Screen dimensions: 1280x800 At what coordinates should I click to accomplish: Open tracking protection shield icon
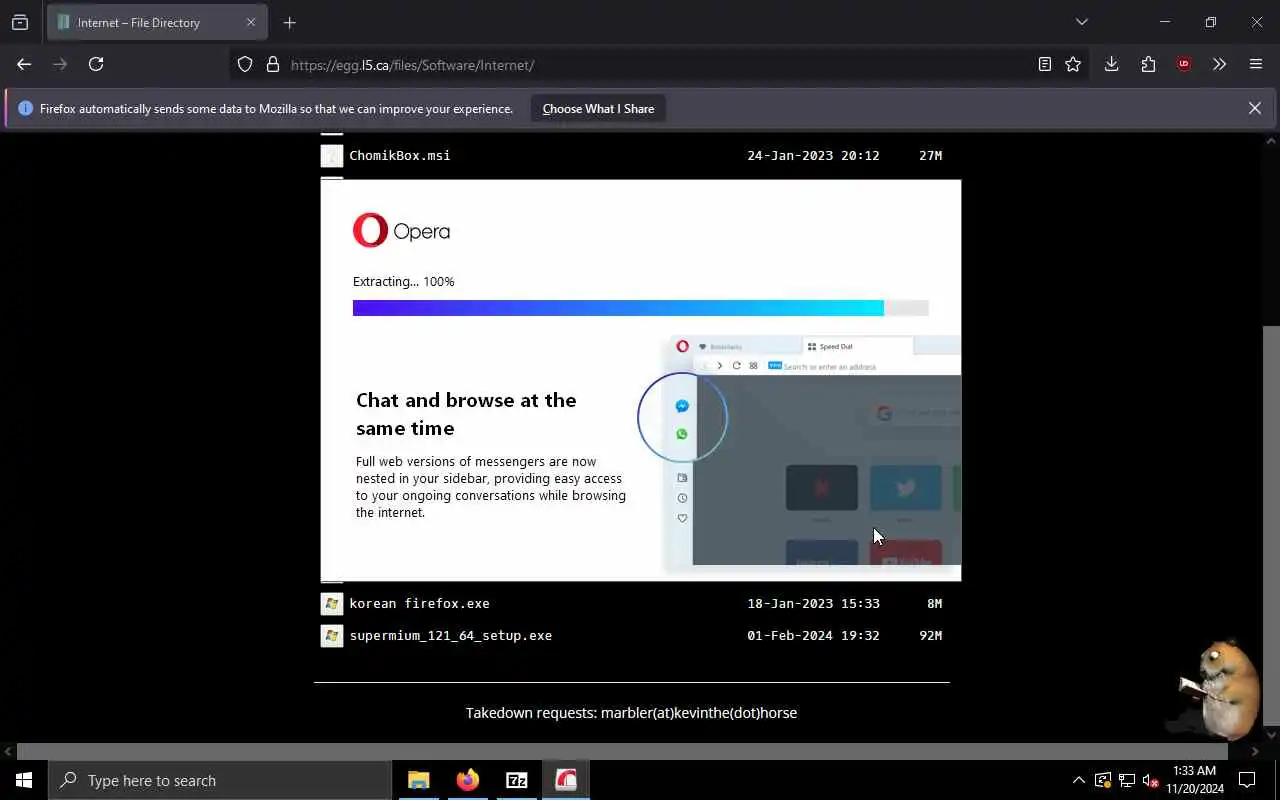click(245, 64)
